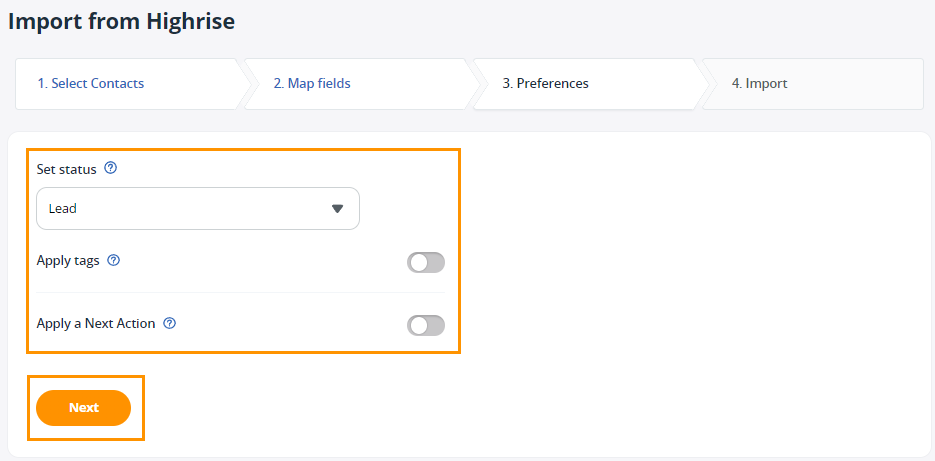The width and height of the screenshot is (935, 461).
Task: Click the Import from Highrise heading
Action: 122,21
